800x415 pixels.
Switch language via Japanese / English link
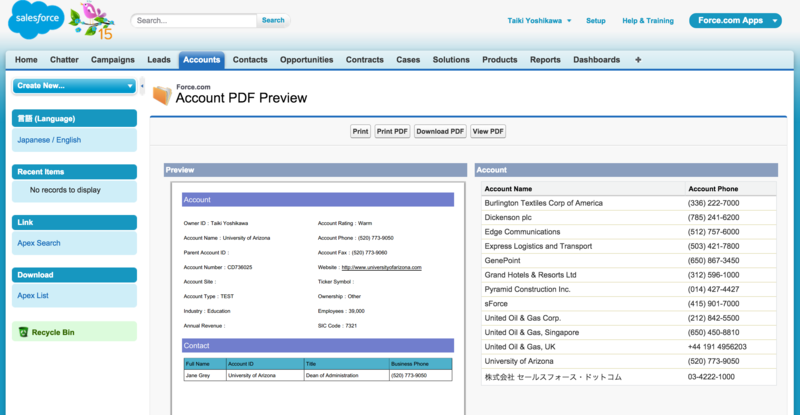pyautogui.click(x=49, y=140)
